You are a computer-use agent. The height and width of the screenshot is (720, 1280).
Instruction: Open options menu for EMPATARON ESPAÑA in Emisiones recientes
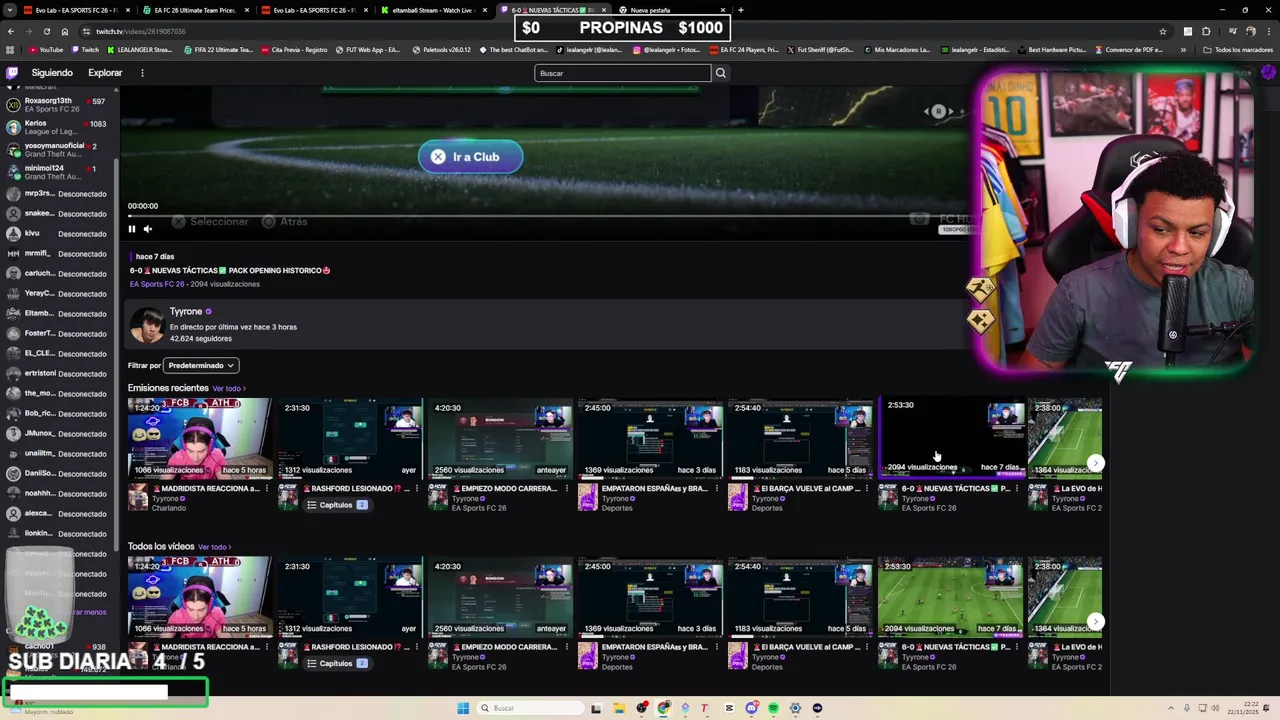717,489
